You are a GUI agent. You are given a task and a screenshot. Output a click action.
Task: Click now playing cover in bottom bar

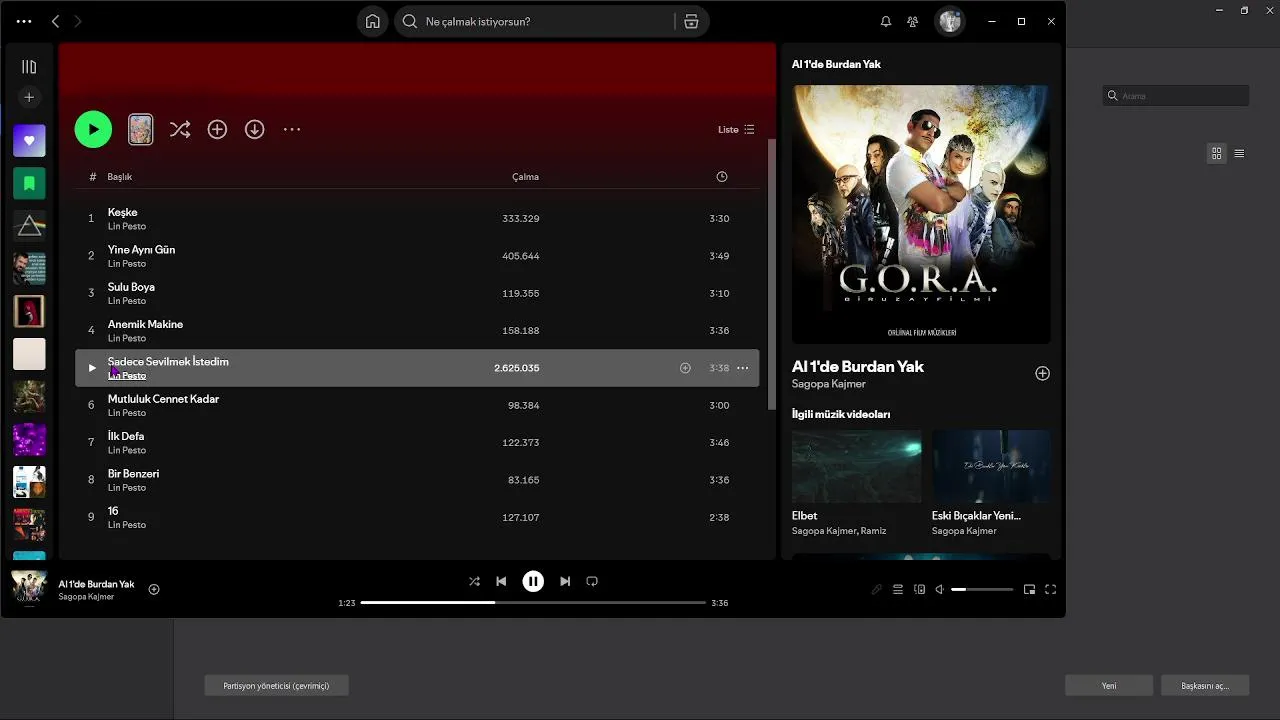29,588
